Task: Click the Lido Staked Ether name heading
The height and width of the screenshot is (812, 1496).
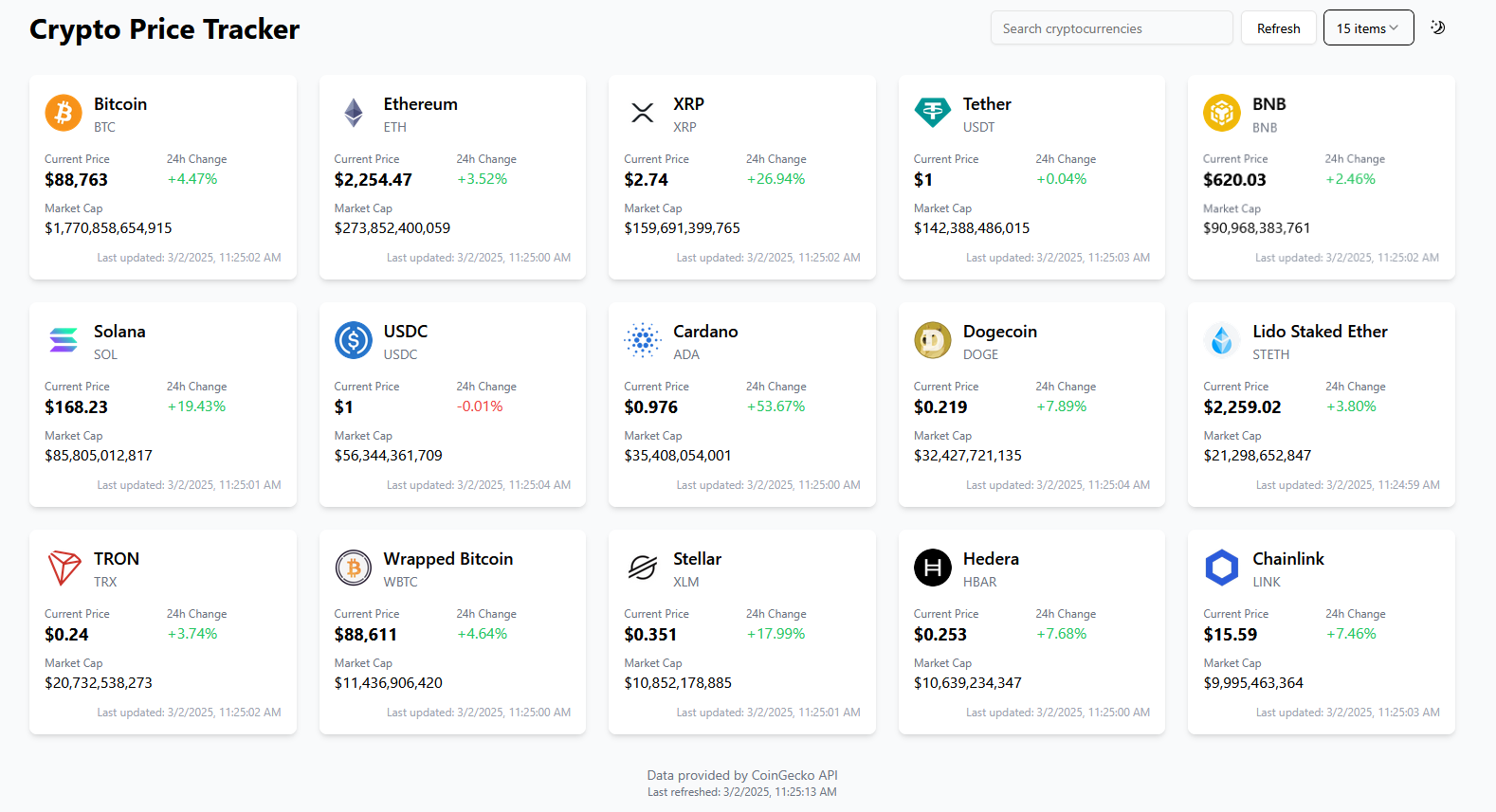Action: coord(1320,332)
